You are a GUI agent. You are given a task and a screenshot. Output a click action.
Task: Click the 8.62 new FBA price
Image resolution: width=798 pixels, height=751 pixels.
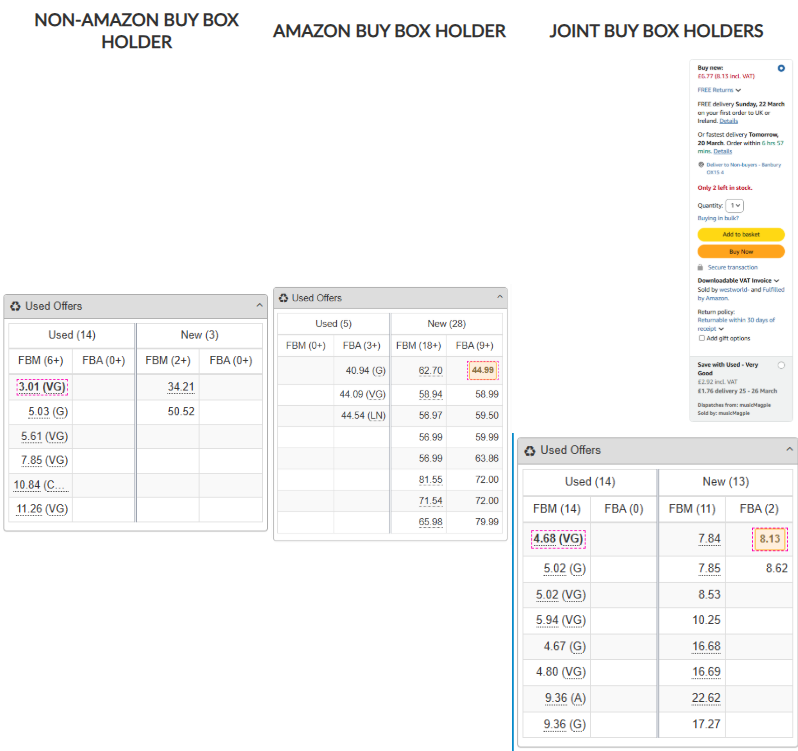777,568
